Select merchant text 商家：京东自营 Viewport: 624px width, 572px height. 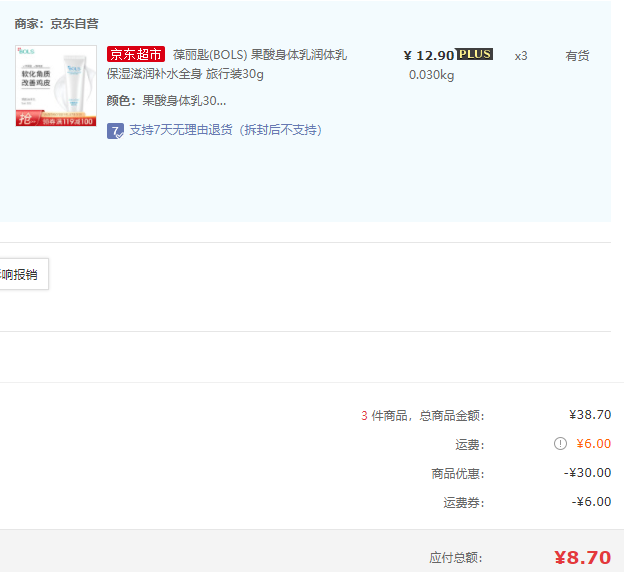[x=57, y=24]
